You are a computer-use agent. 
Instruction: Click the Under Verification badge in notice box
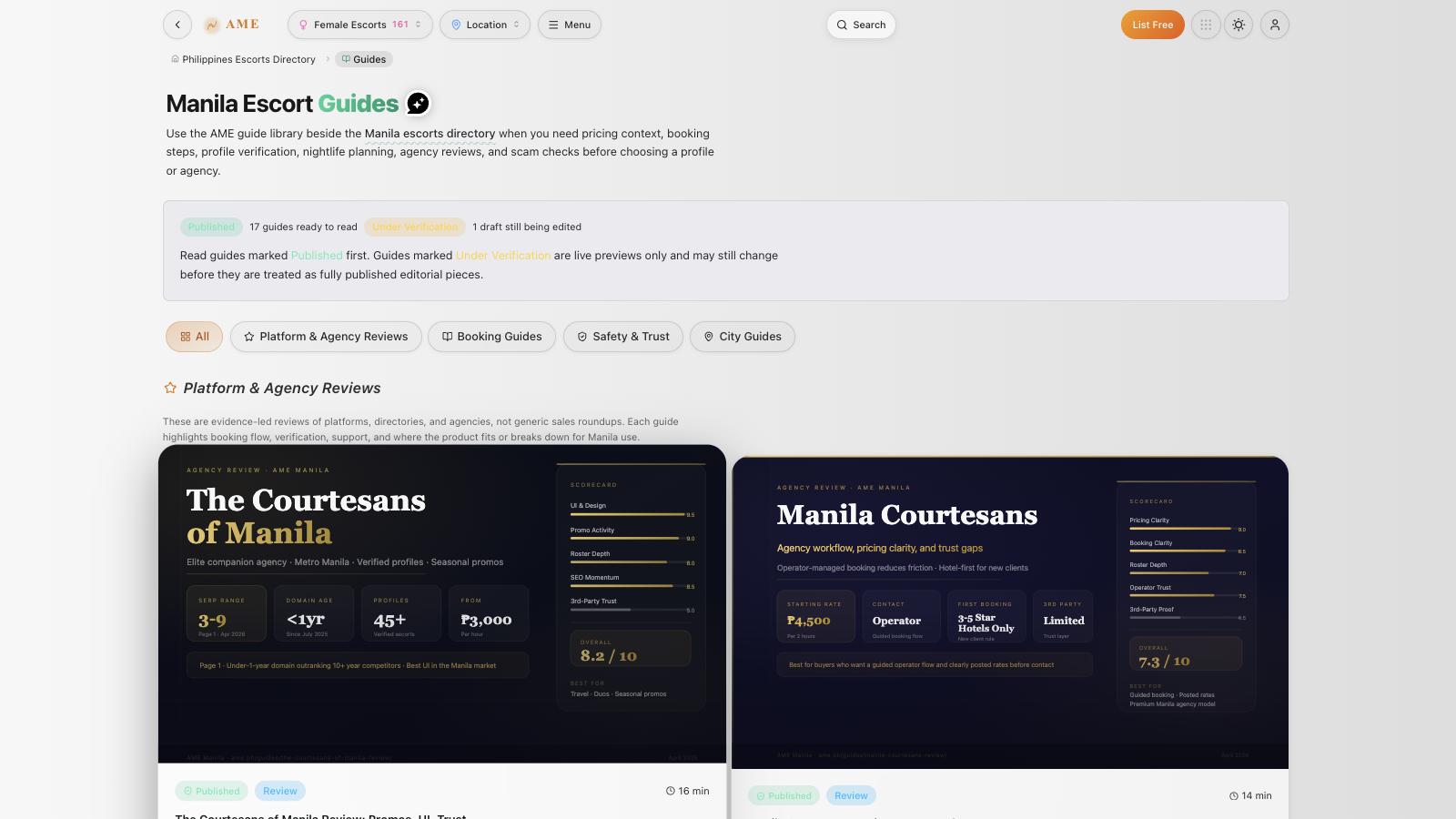pos(415,227)
